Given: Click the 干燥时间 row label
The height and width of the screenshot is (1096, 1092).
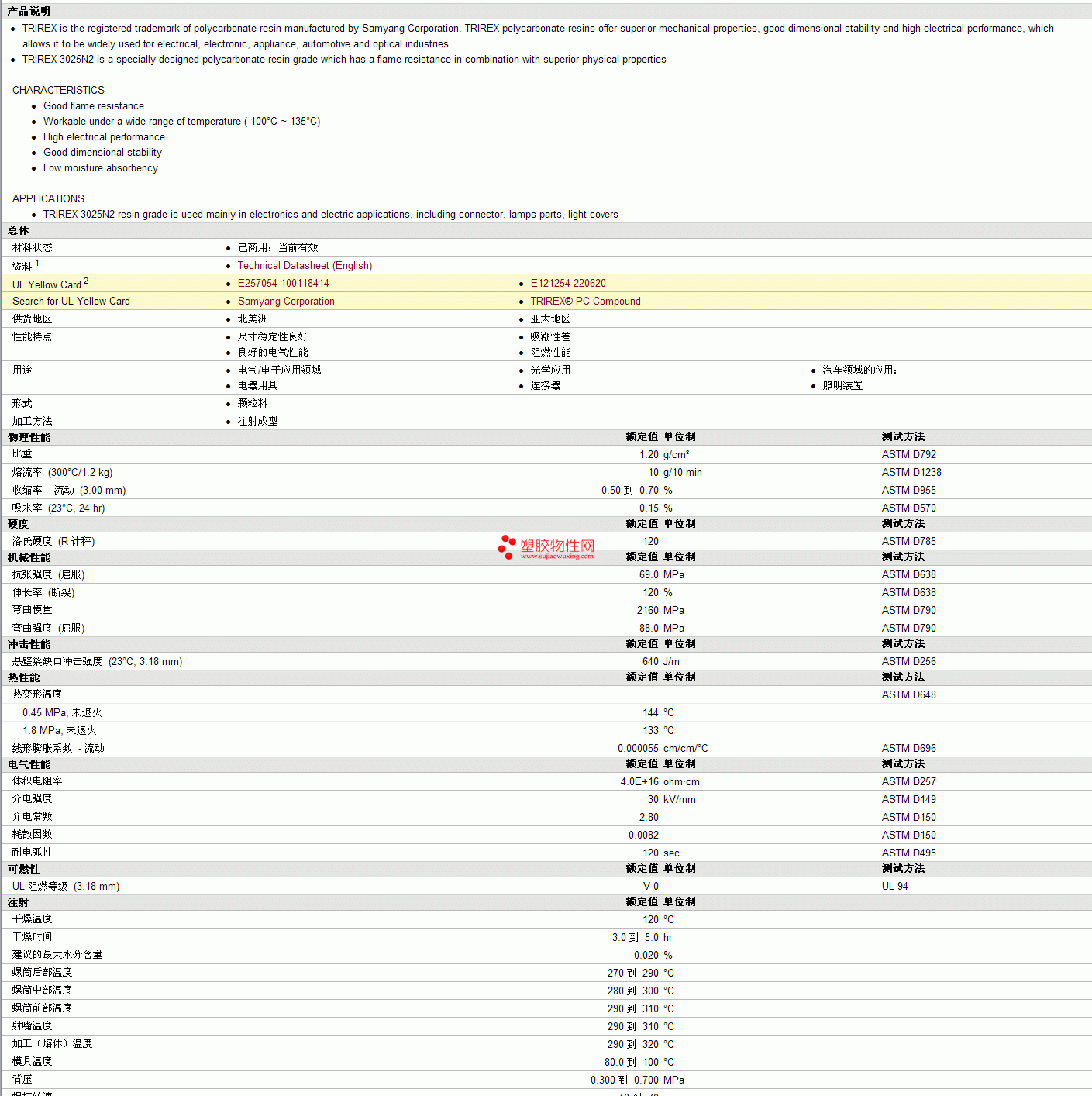Looking at the screenshot, I should (33, 937).
